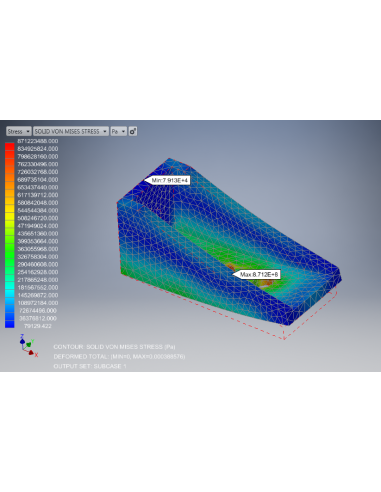Click legend value 108972184.000
The image size is (381, 492).
pos(38,303)
